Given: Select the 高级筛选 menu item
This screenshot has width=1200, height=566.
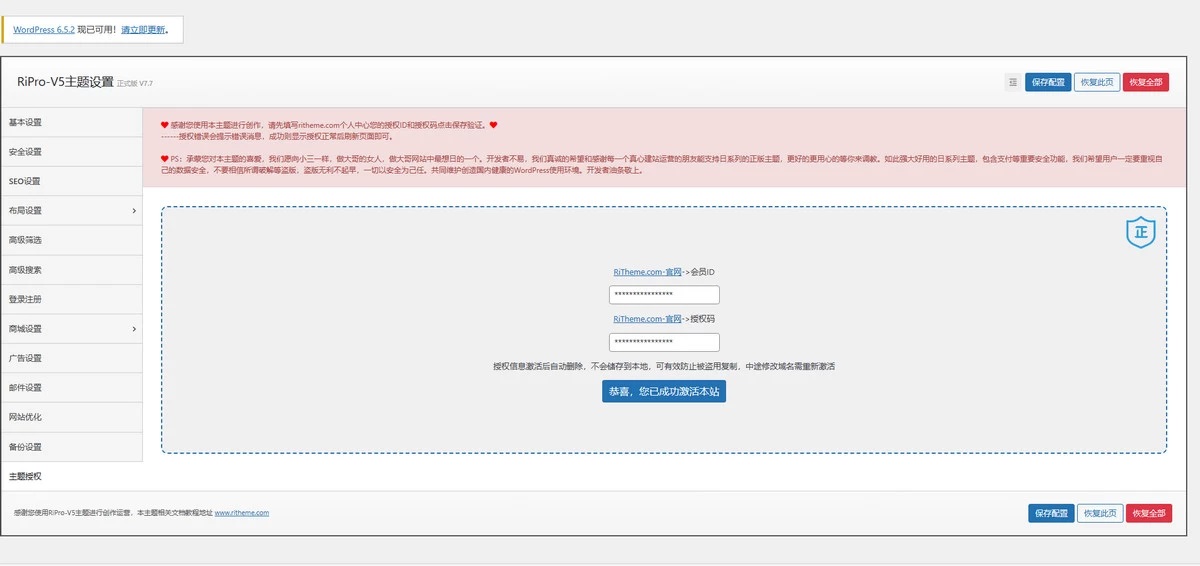Looking at the screenshot, I should (x=26, y=240).
